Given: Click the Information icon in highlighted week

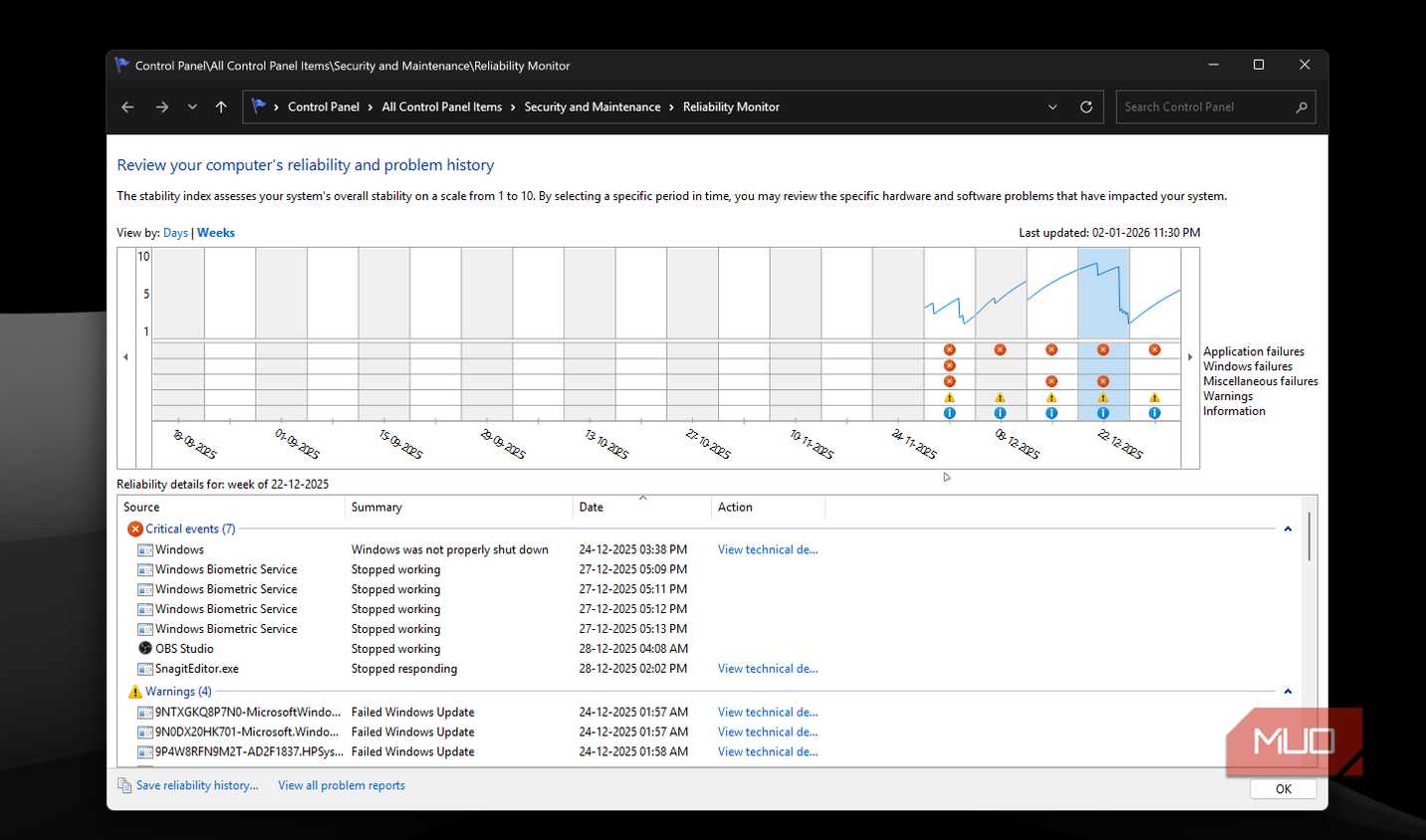Looking at the screenshot, I should coord(1102,413).
